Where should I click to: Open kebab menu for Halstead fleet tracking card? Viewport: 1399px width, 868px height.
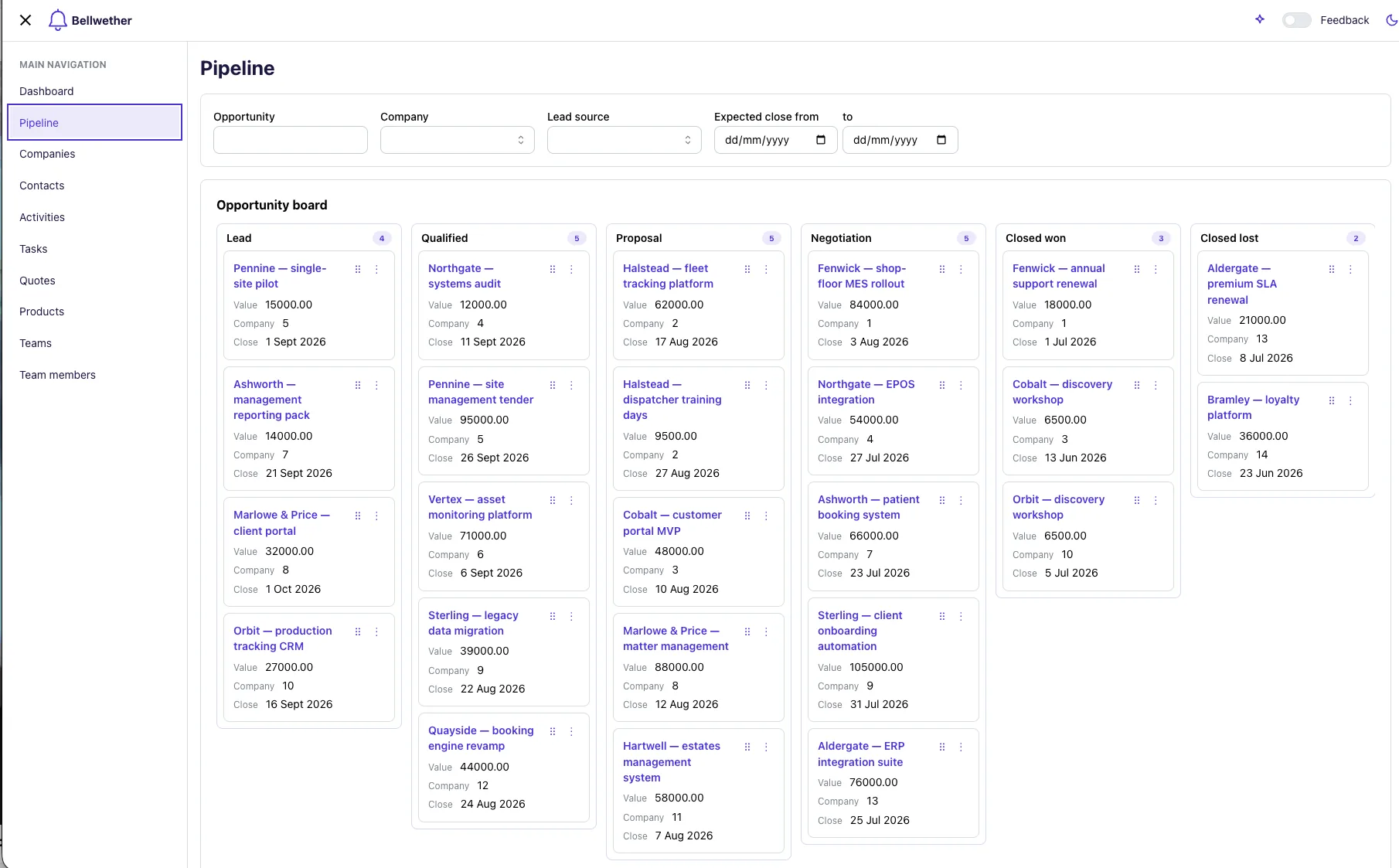[766, 269]
